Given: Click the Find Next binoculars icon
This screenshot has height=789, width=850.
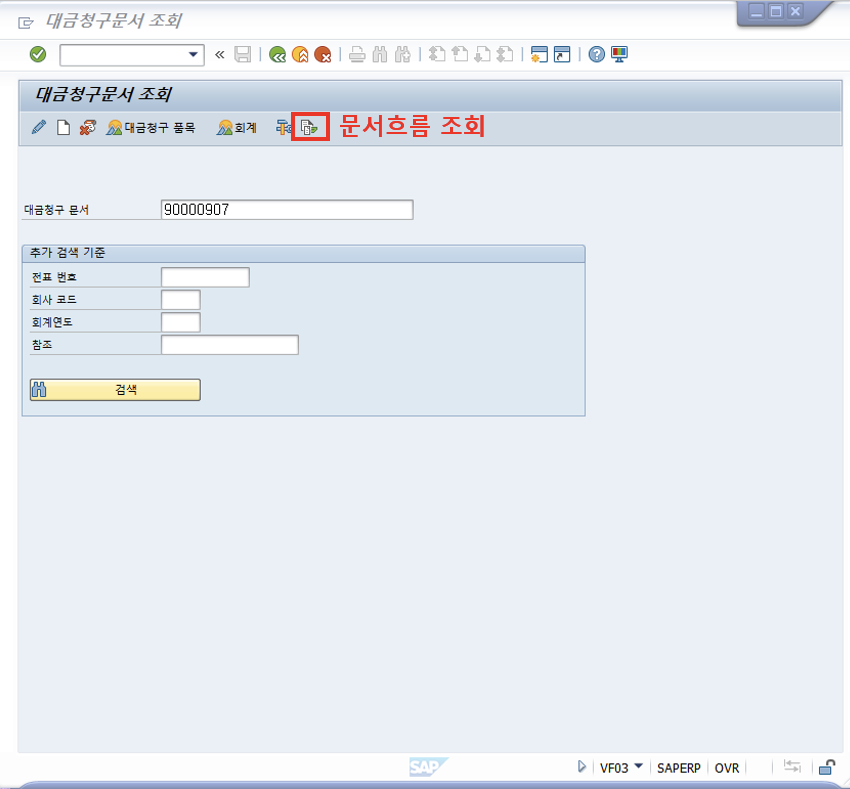Looking at the screenshot, I should pos(403,54).
